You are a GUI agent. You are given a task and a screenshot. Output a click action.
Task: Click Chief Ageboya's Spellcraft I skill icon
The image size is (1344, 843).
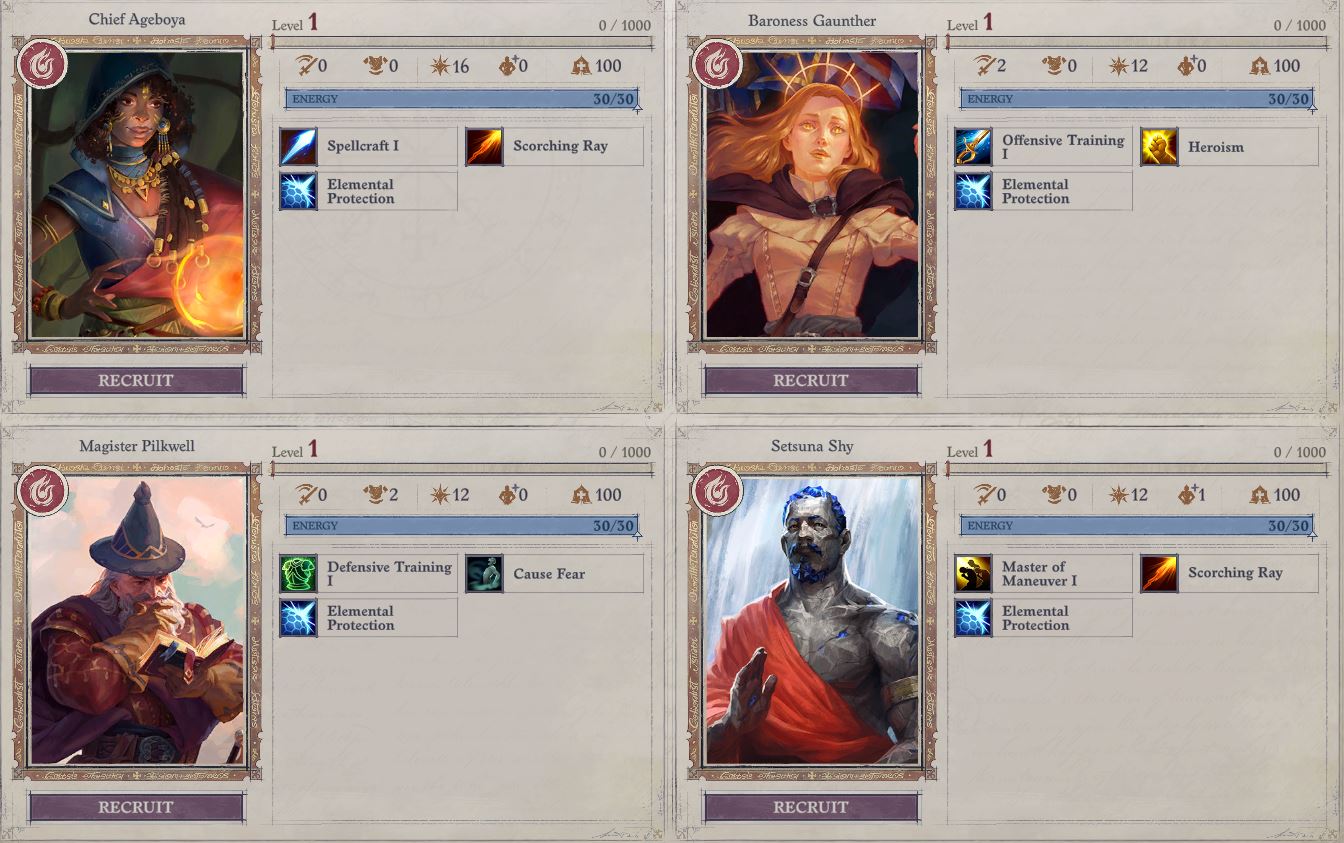pyautogui.click(x=298, y=147)
